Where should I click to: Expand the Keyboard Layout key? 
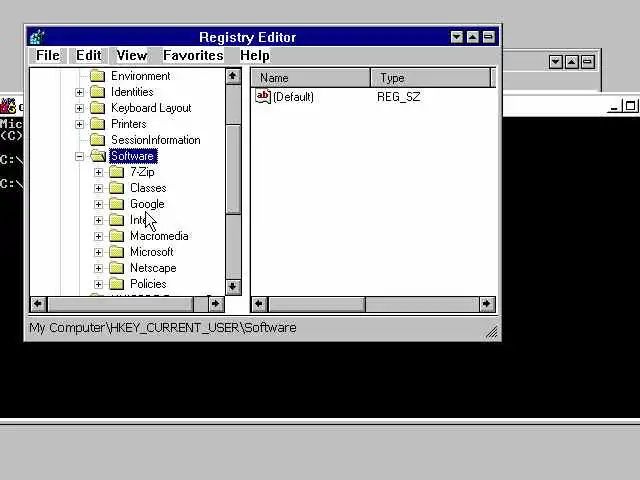80,108
